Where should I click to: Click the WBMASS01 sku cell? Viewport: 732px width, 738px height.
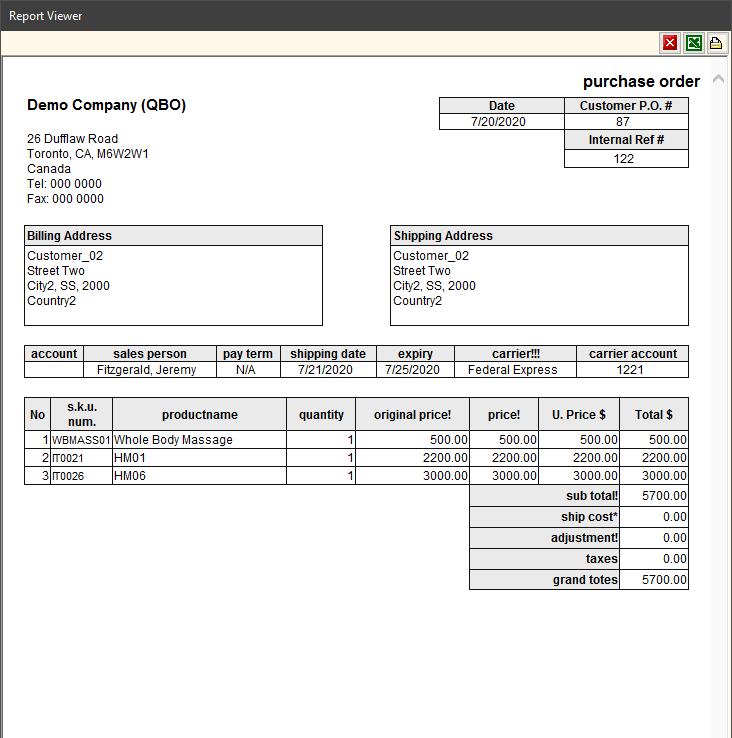[81, 440]
